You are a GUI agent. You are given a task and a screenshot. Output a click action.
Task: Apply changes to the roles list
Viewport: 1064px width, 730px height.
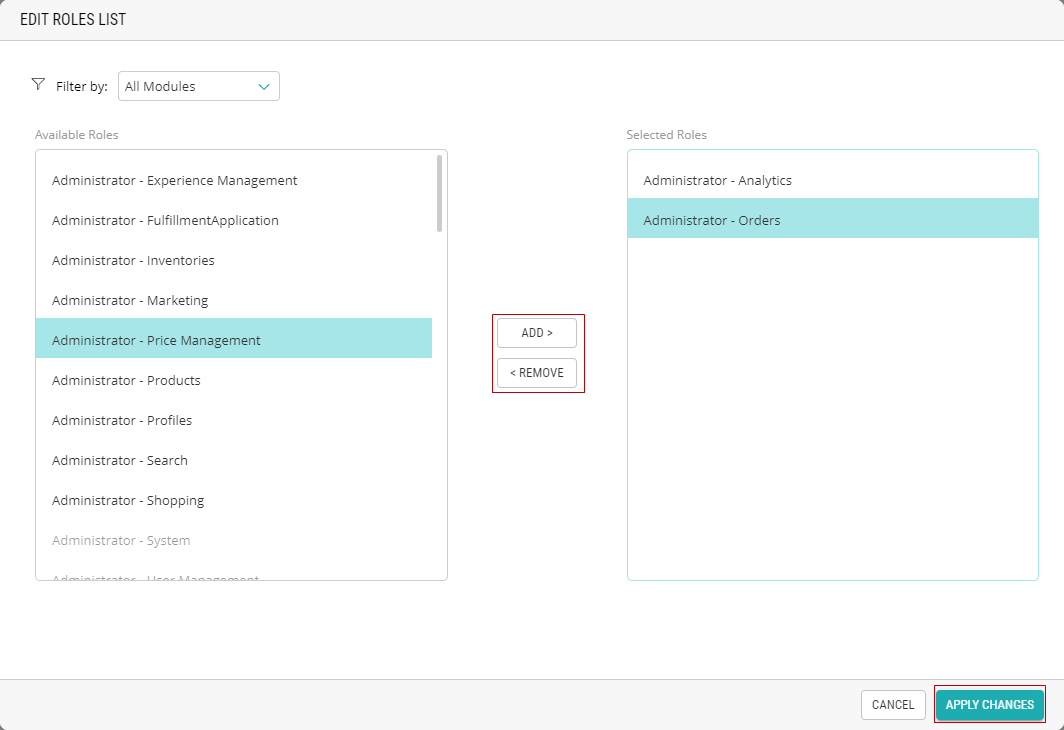tap(989, 705)
